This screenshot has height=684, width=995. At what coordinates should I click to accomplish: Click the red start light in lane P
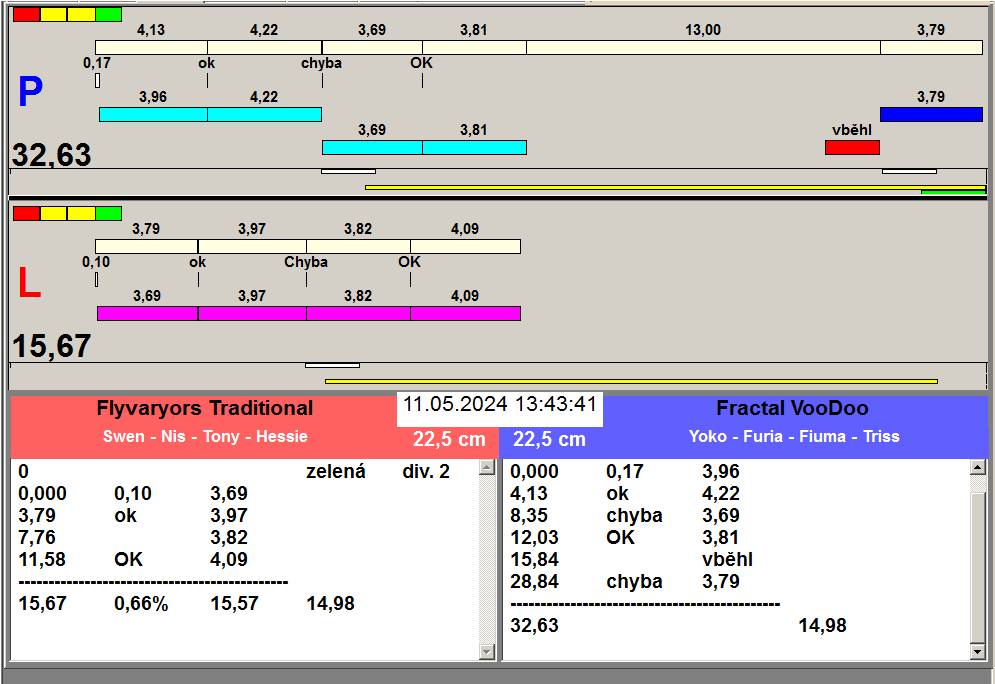tap(26, 15)
